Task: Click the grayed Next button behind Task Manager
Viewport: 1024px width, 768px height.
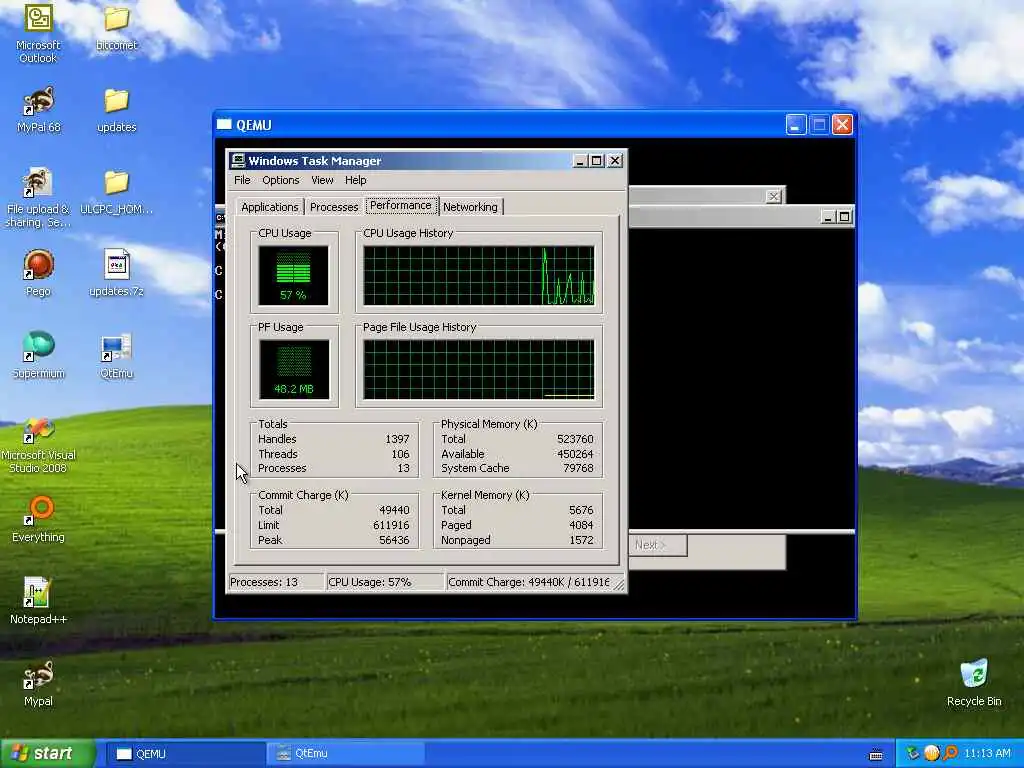Action: pyautogui.click(x=658, y=545)
